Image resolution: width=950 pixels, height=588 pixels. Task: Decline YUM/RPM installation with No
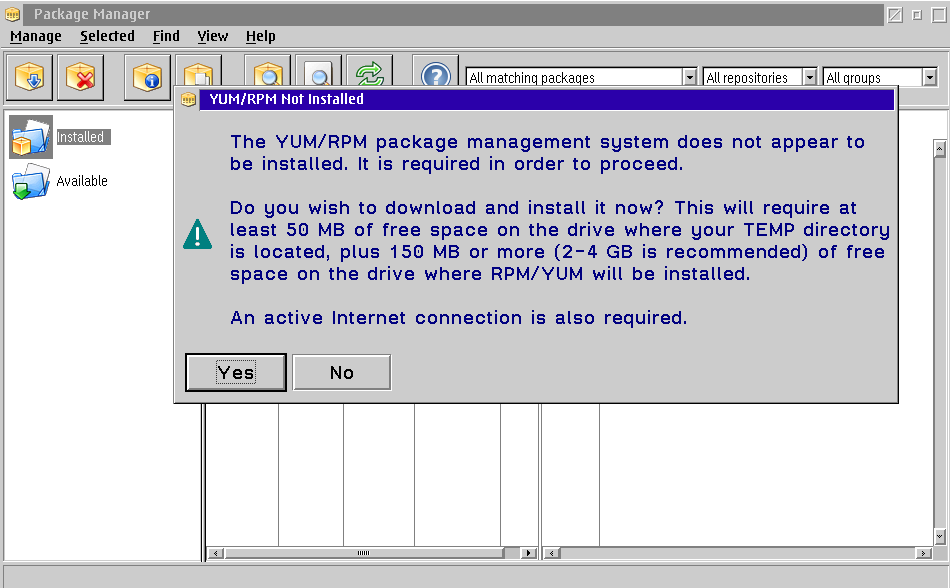coord(342,372)
